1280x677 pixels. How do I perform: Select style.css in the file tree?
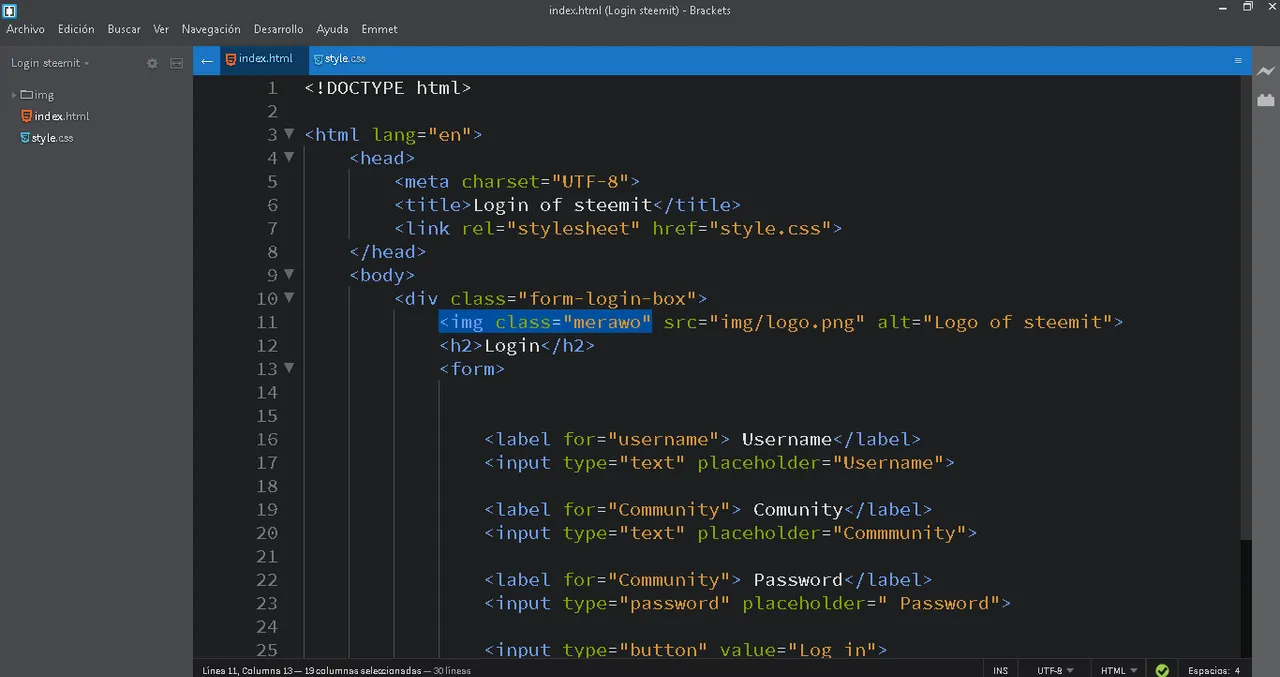[52, 138]
